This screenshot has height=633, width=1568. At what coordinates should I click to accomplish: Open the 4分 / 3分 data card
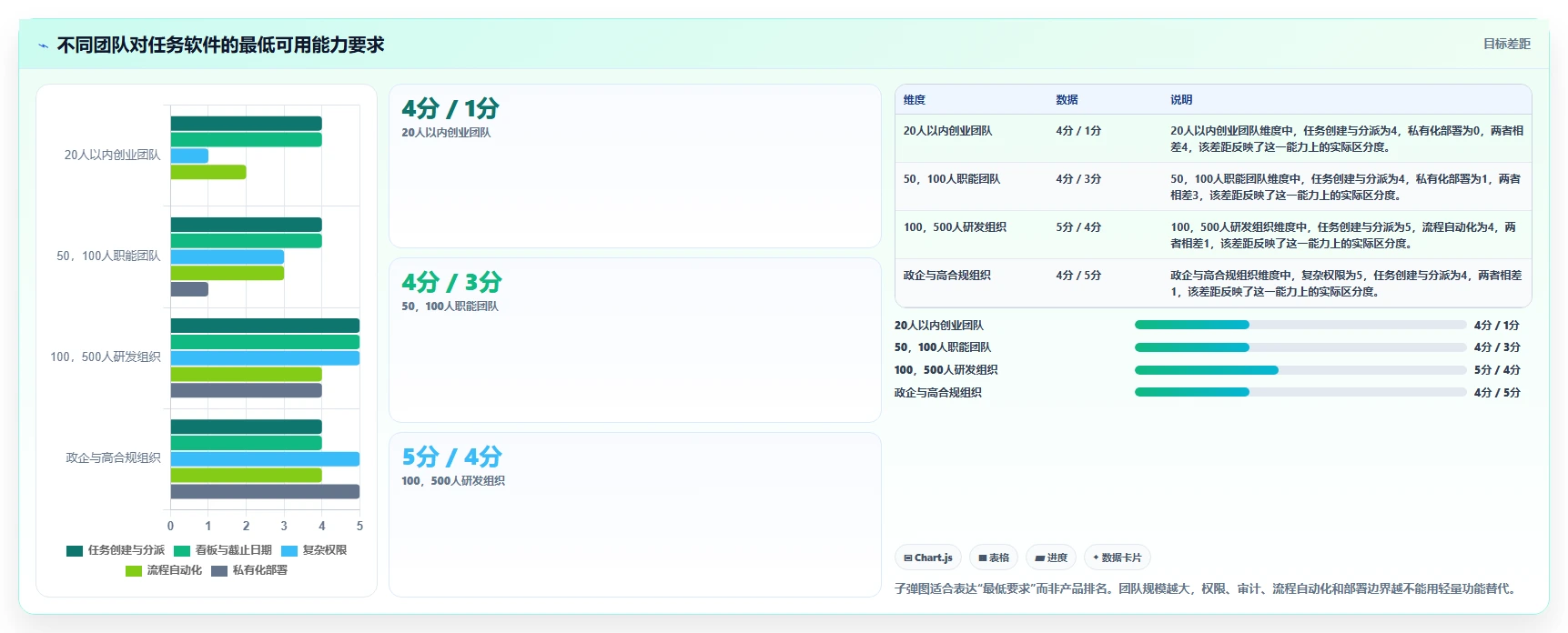[x=635, y=340]
